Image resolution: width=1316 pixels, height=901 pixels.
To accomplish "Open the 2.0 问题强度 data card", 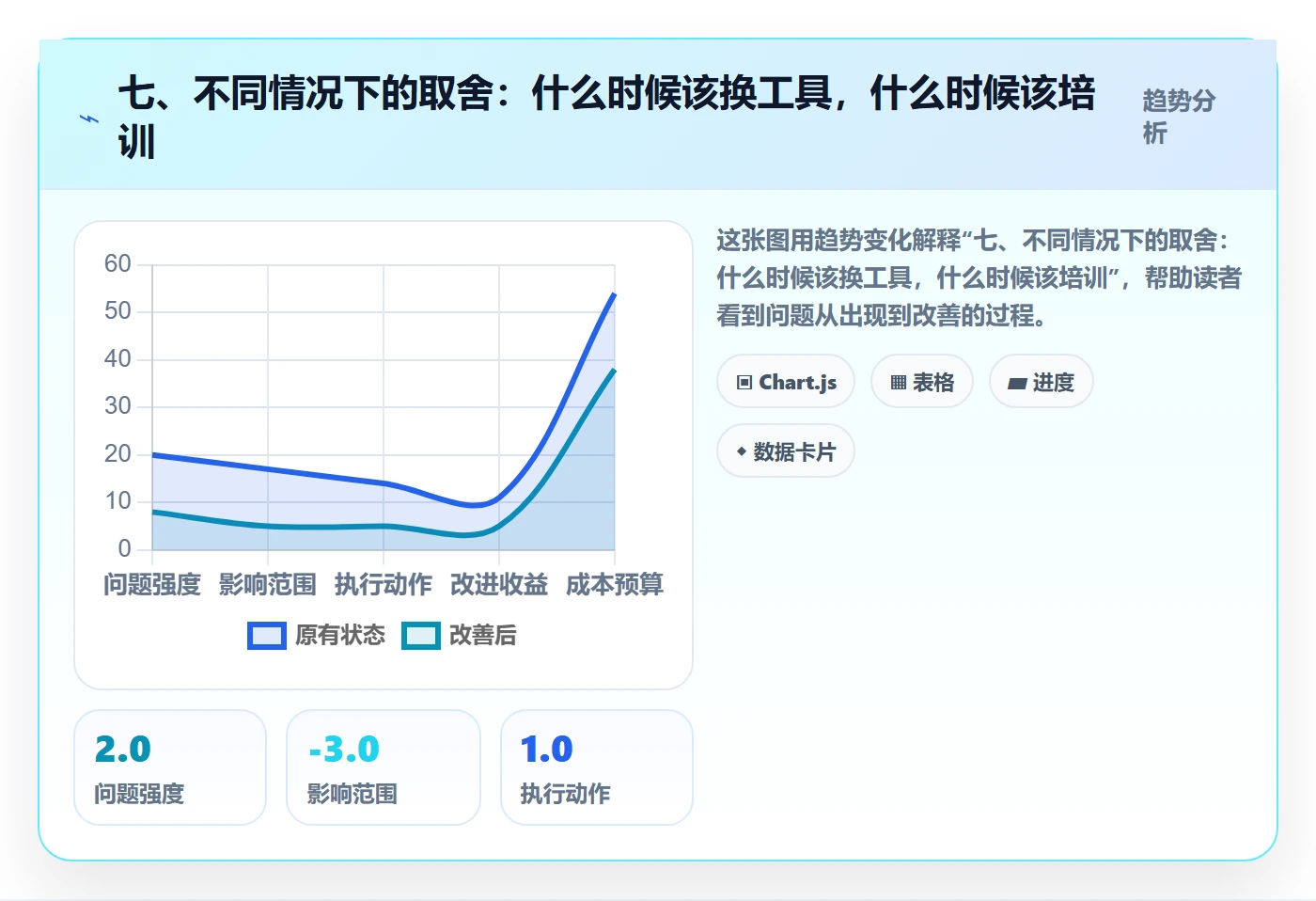I will pos(170,767).
